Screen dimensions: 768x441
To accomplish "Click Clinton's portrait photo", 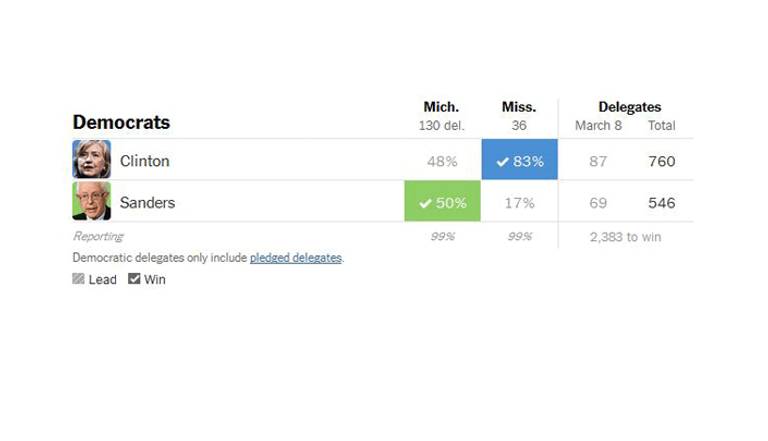I will click(x=91, y=160).
